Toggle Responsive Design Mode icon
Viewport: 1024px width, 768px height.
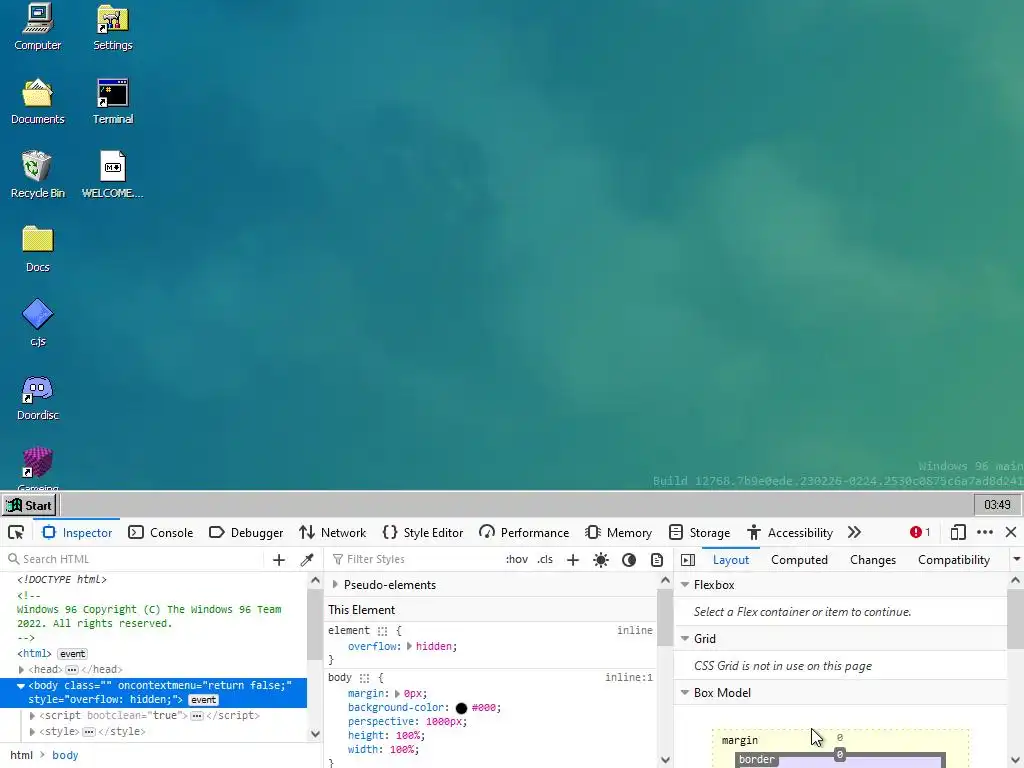(957, 532)
